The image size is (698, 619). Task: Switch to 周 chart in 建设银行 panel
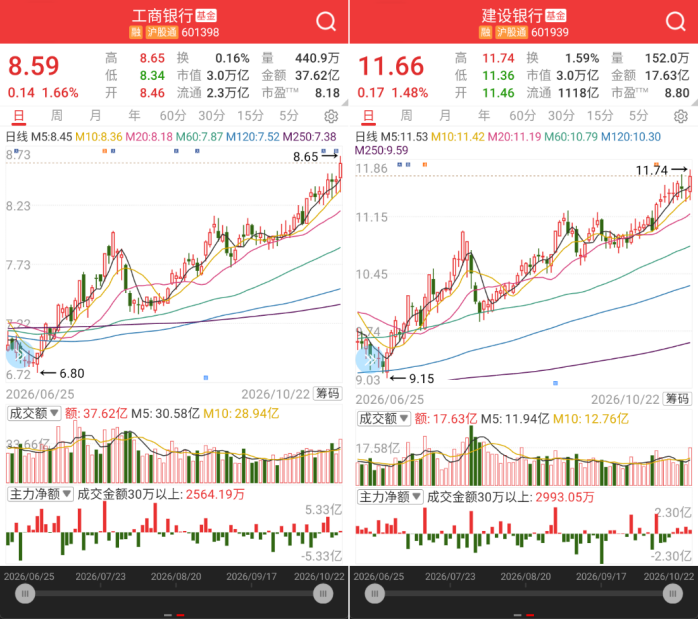[x=406, y=116]
